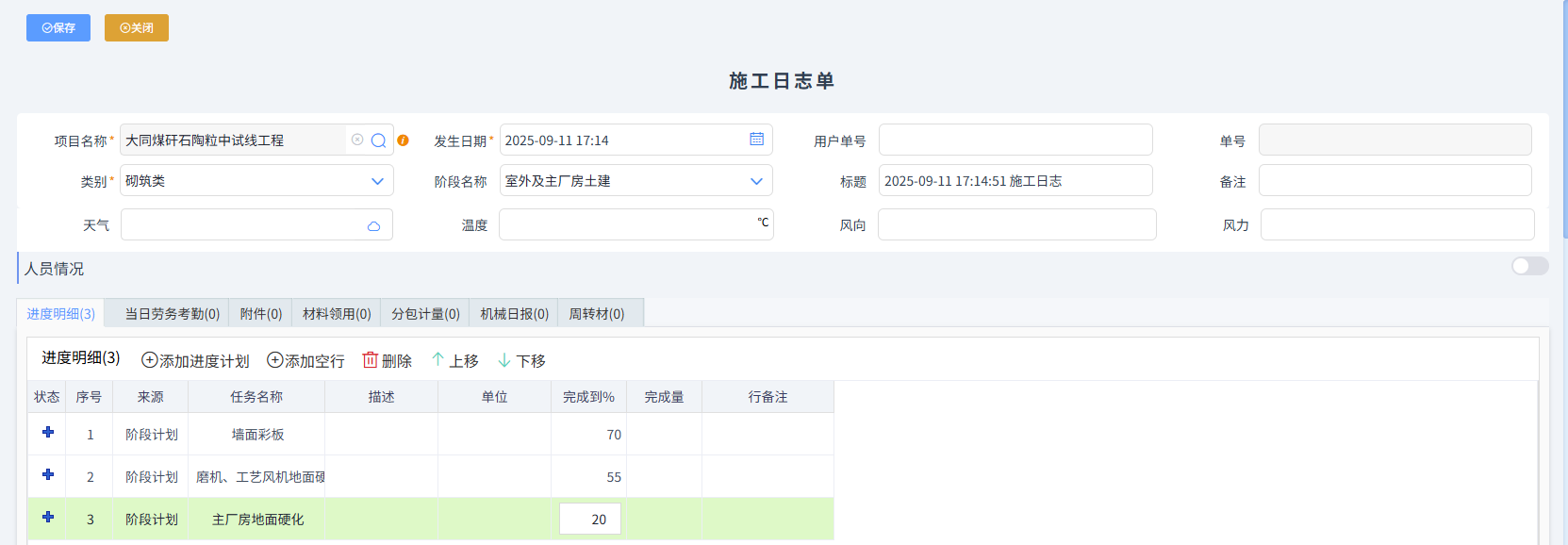Viewport: 1568px width, 545px height.
Task: Click the 风力 input field
Action: 1397,224
